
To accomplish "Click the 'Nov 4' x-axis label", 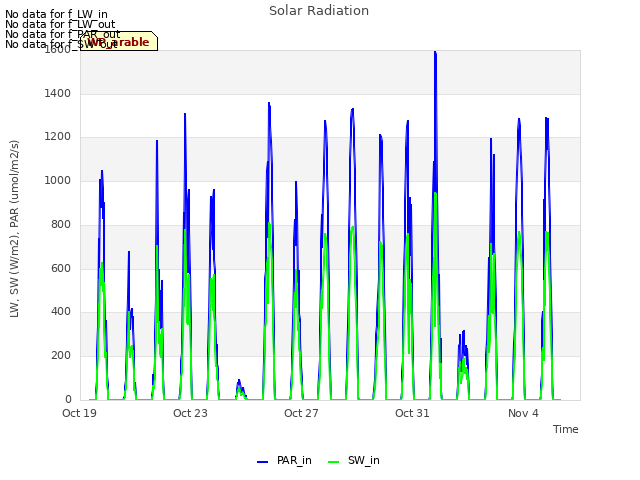I will pos(523,413).
